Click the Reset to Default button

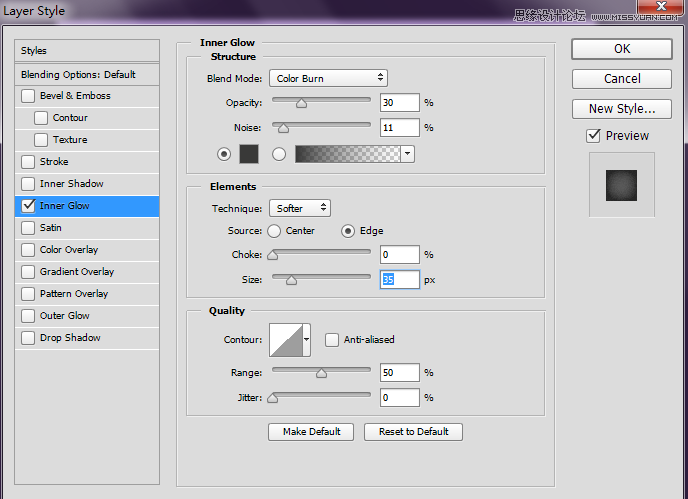(x=413, y=432)
